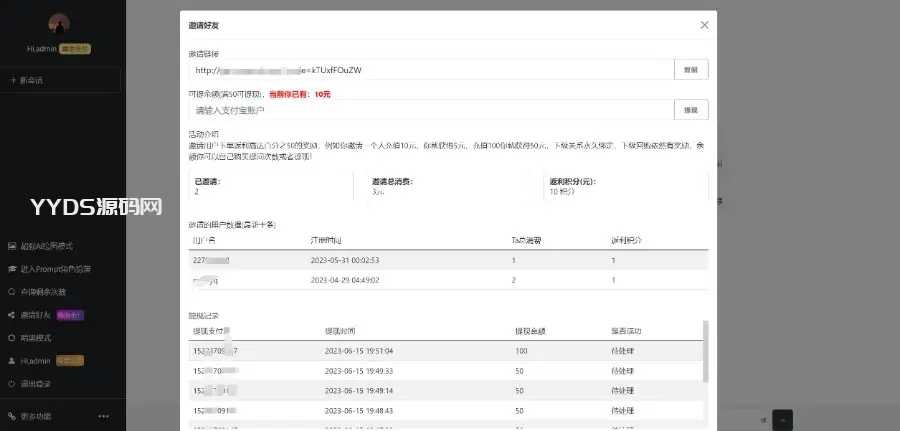Start a new chat from sidebar
Image resolution: width=900 pixels, height=431 pixels.
tap(40, 79)
